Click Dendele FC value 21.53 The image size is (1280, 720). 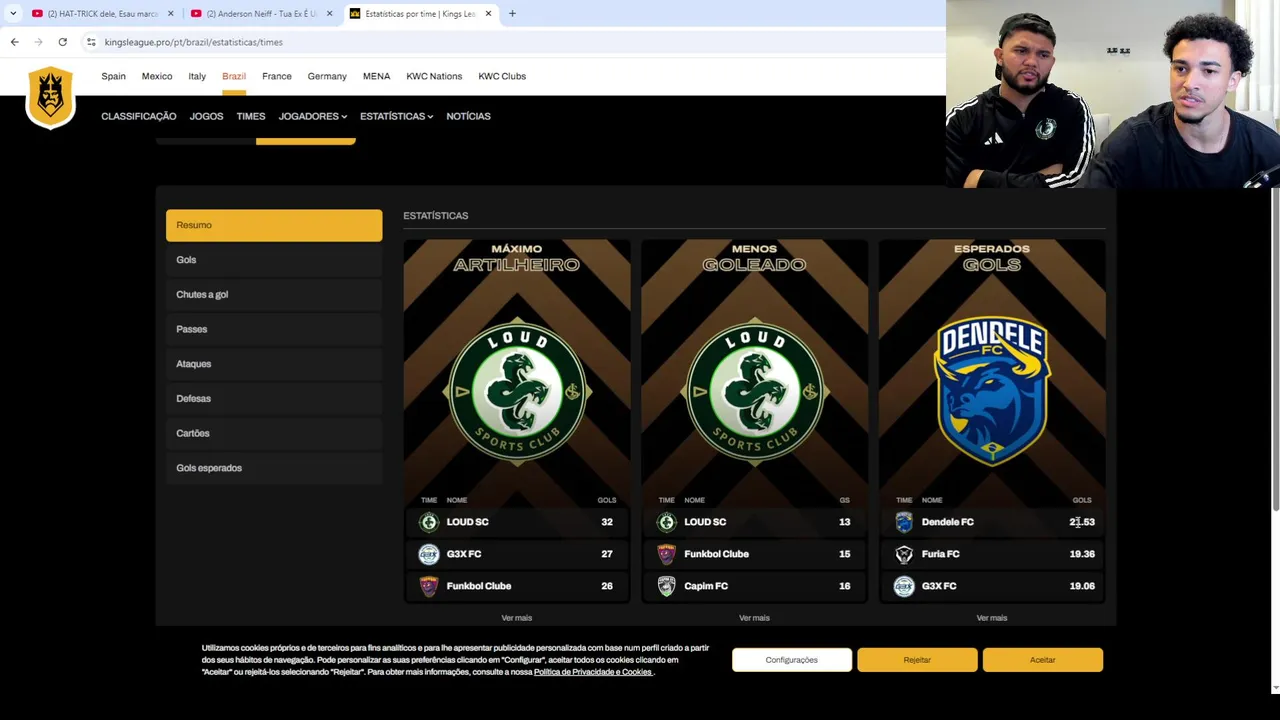tap(1082, 522)
